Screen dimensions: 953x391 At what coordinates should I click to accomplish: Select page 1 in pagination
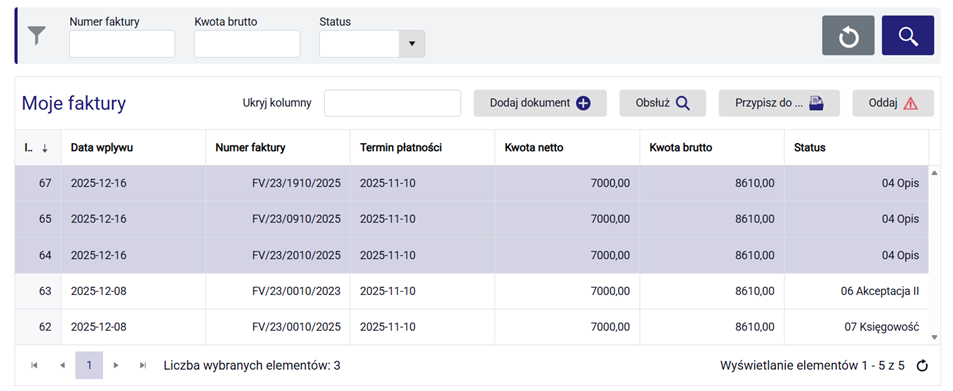point(89,365)
